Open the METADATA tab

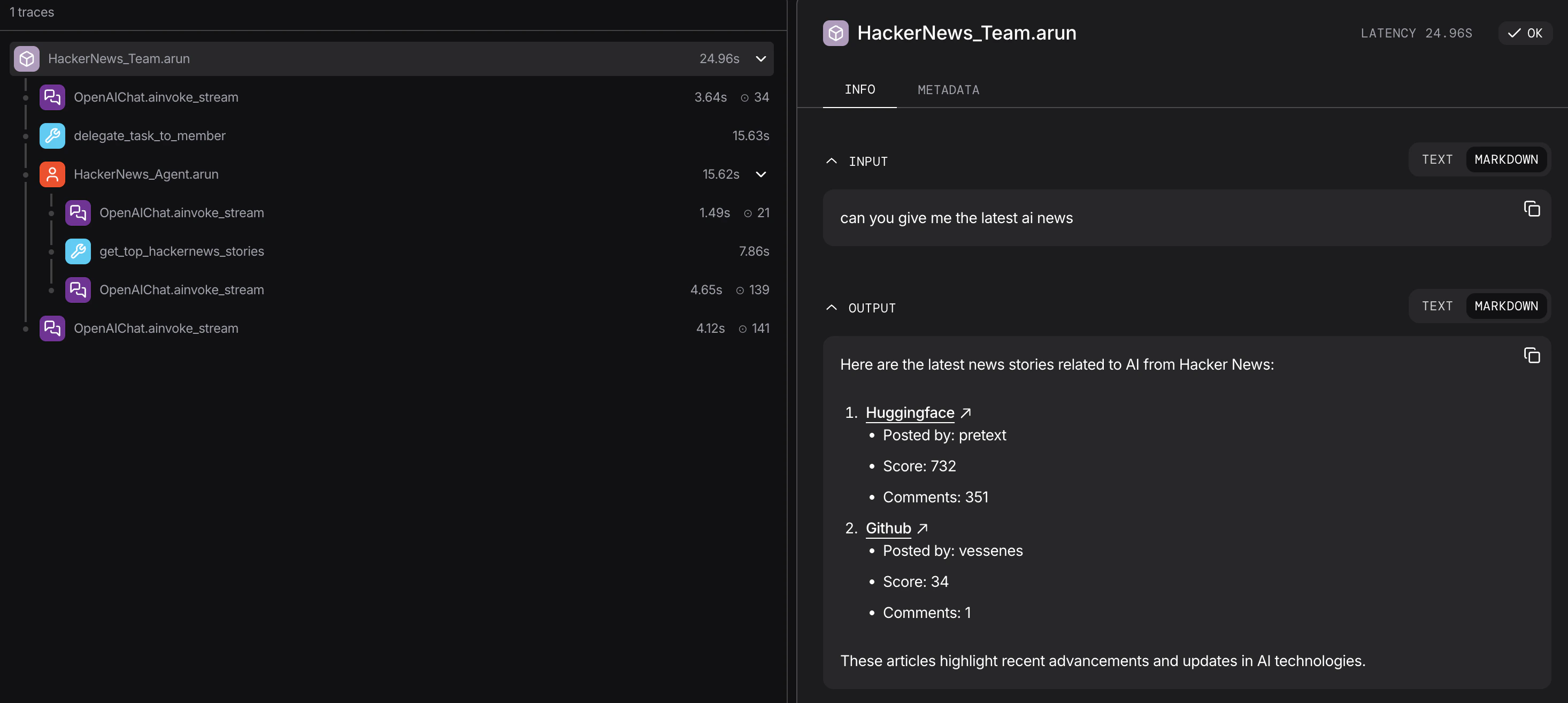tap(948, 90)
